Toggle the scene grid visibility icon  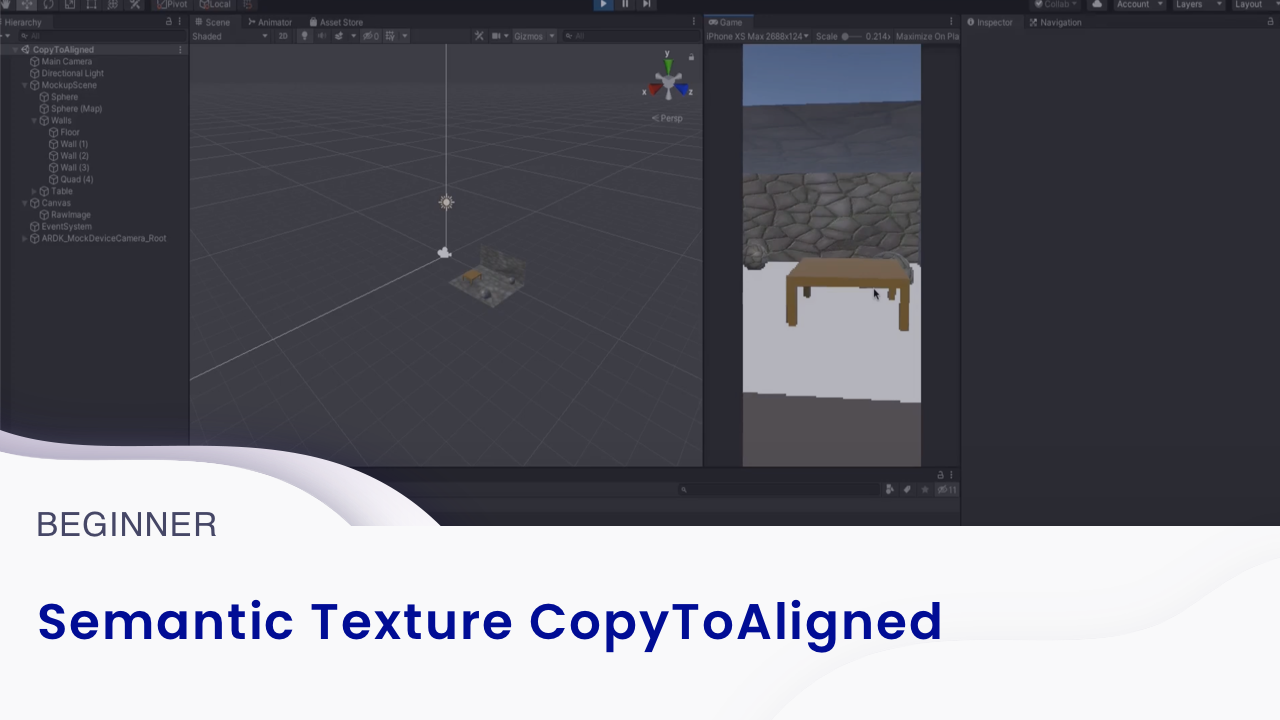pos(391,36)
